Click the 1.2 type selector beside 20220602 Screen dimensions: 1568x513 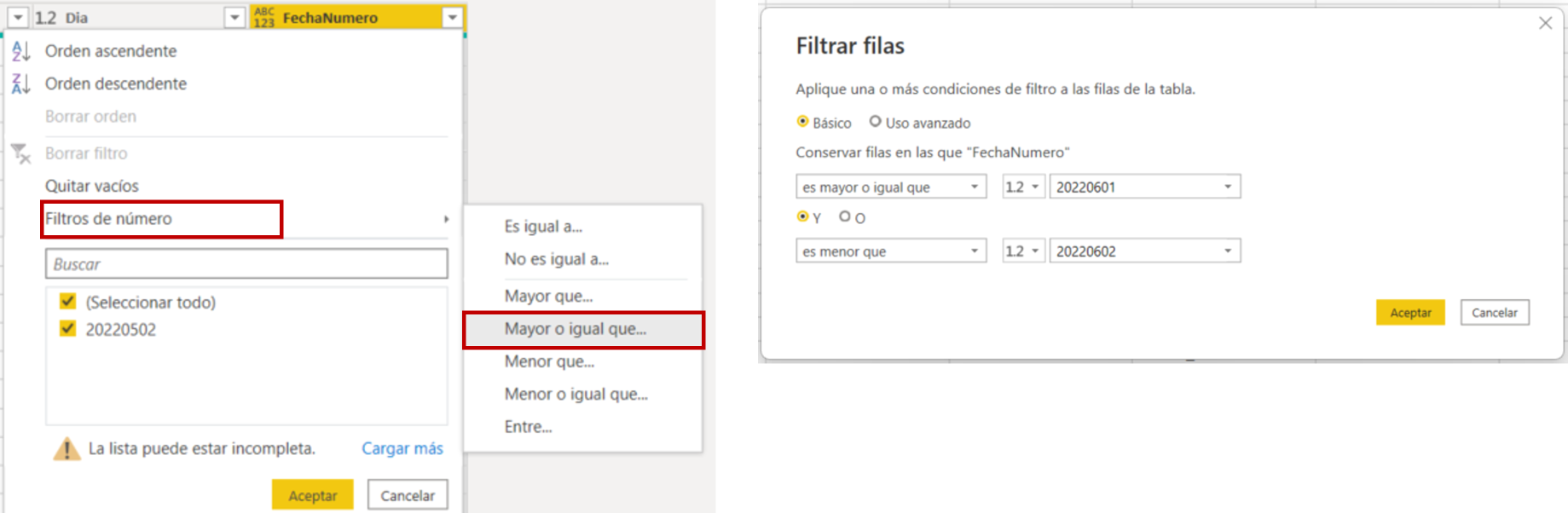[x=1022, y=250]
